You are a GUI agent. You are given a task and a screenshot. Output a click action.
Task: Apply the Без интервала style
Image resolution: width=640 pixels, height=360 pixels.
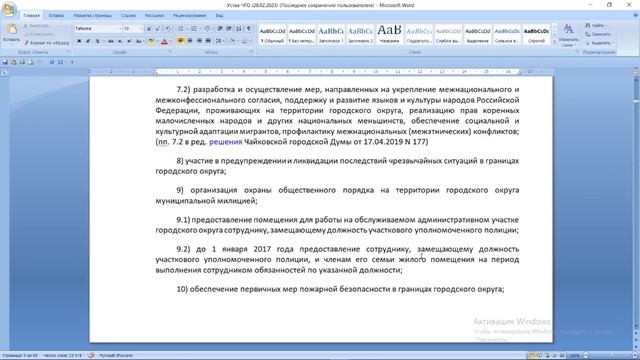(x=301, y=35)
